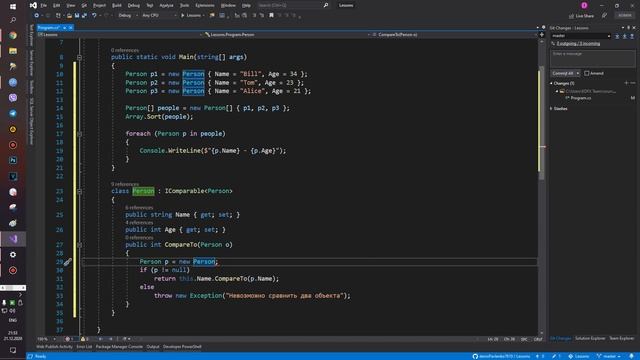Screen dimensions: 640x360
Task: Collapse the Main method outlining region
Action: pos(80,58)
